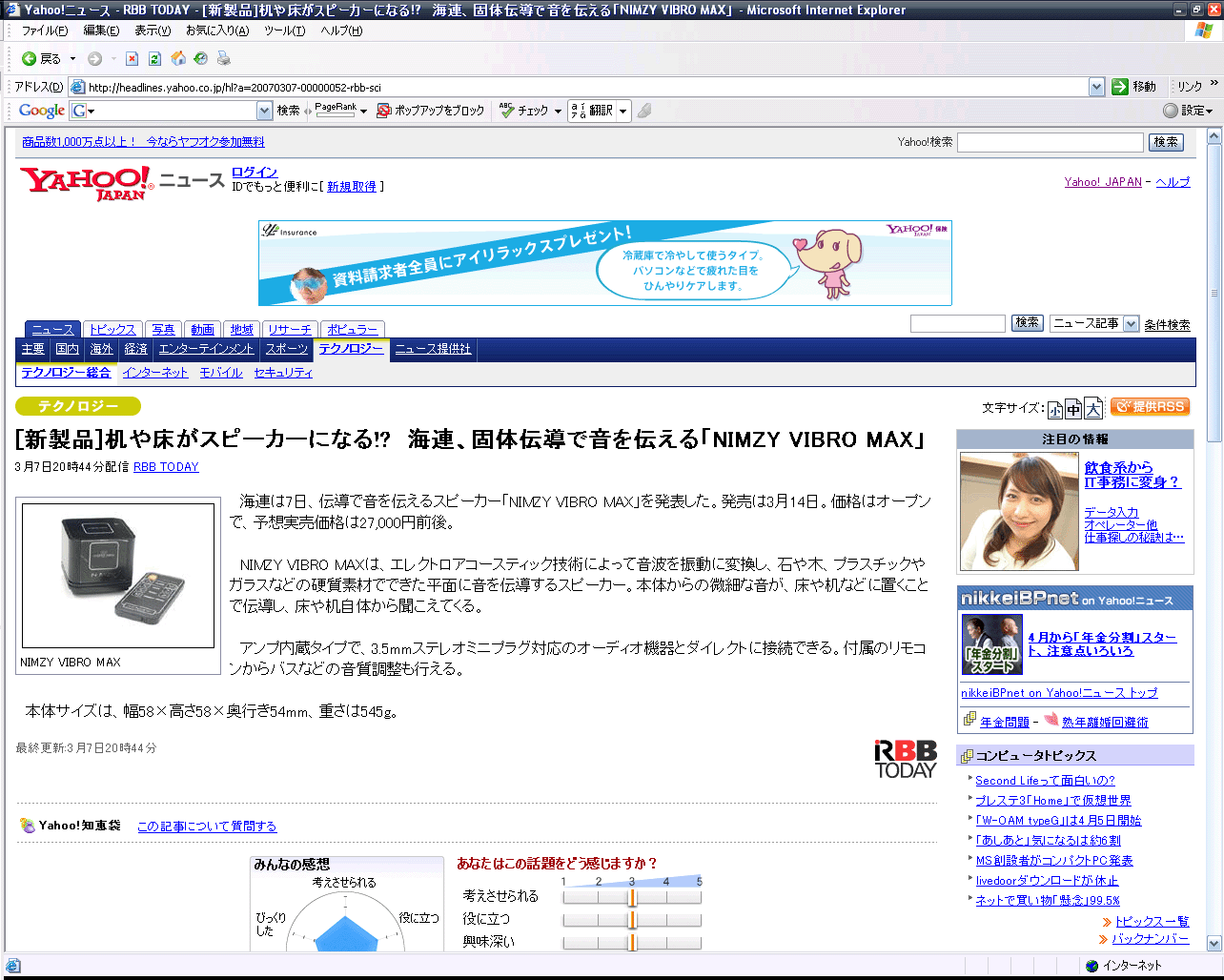Open the 編集(E) menu
Screen dimensions: 1224x980
(101, 31)
